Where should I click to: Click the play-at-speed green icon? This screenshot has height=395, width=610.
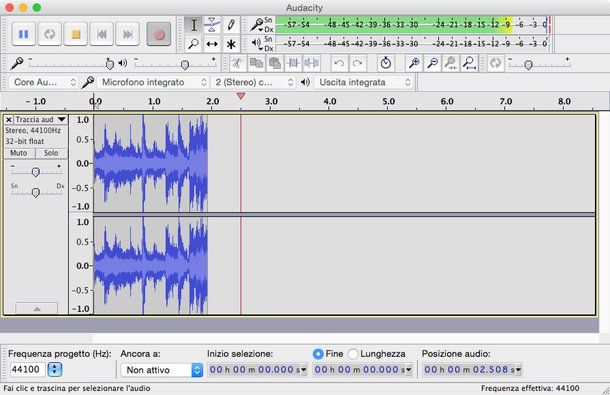coord(495,63)
